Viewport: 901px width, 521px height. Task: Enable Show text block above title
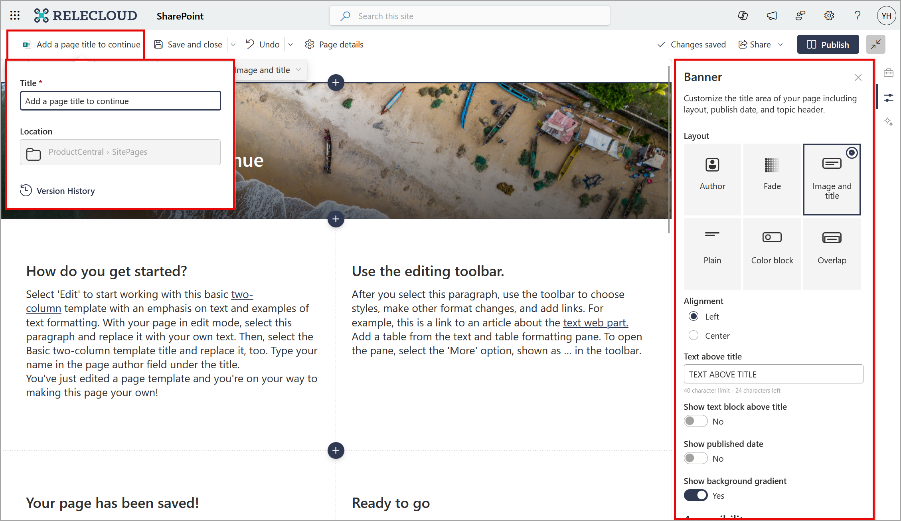click(695, 422)
